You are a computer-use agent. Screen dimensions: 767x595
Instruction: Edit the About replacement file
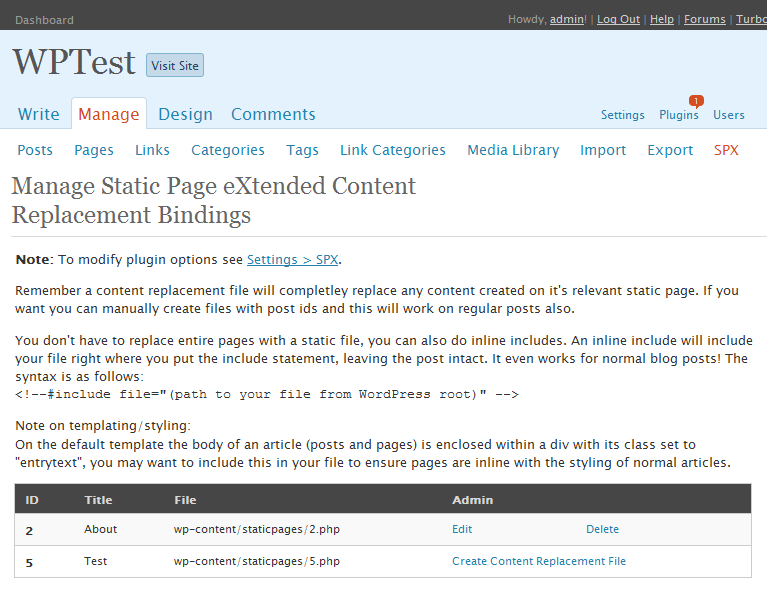tap(462, 529)
